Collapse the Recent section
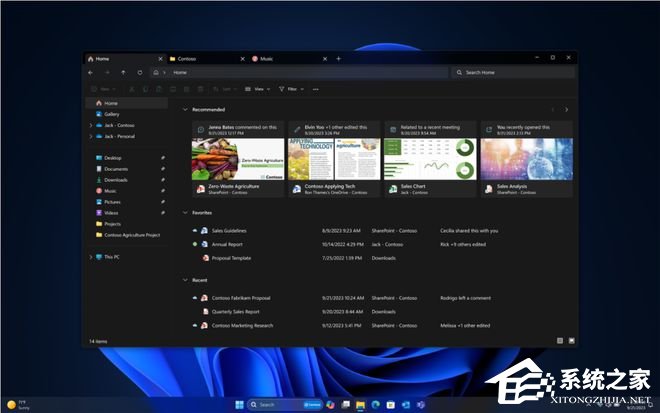Viewport: 660px width, 413px height. coord(185,280)
